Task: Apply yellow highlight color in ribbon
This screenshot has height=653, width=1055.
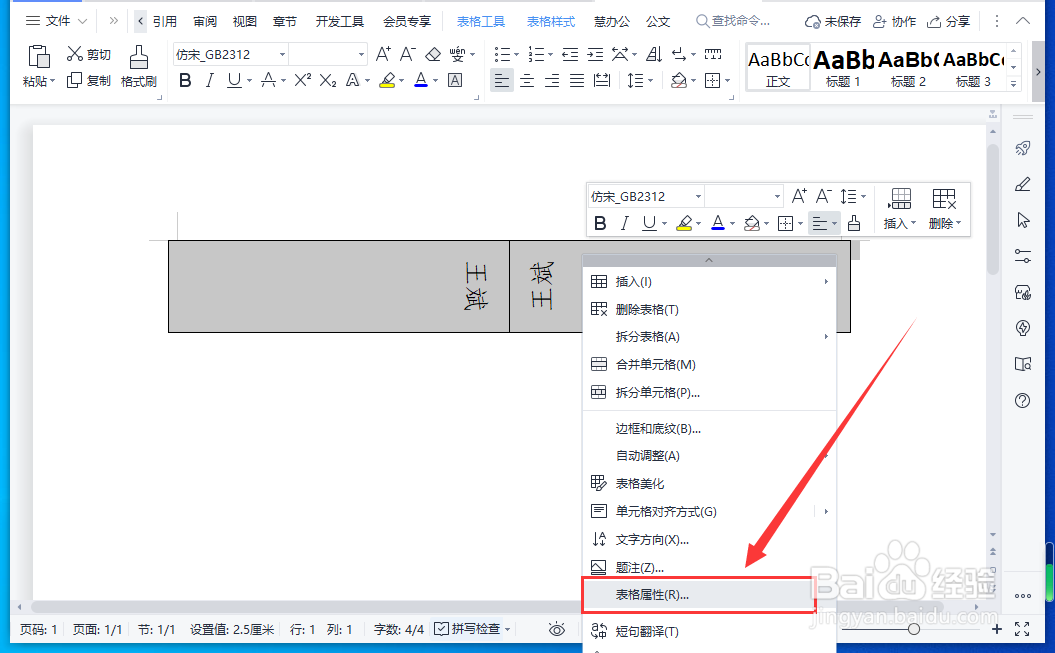Action: (387, 81)
